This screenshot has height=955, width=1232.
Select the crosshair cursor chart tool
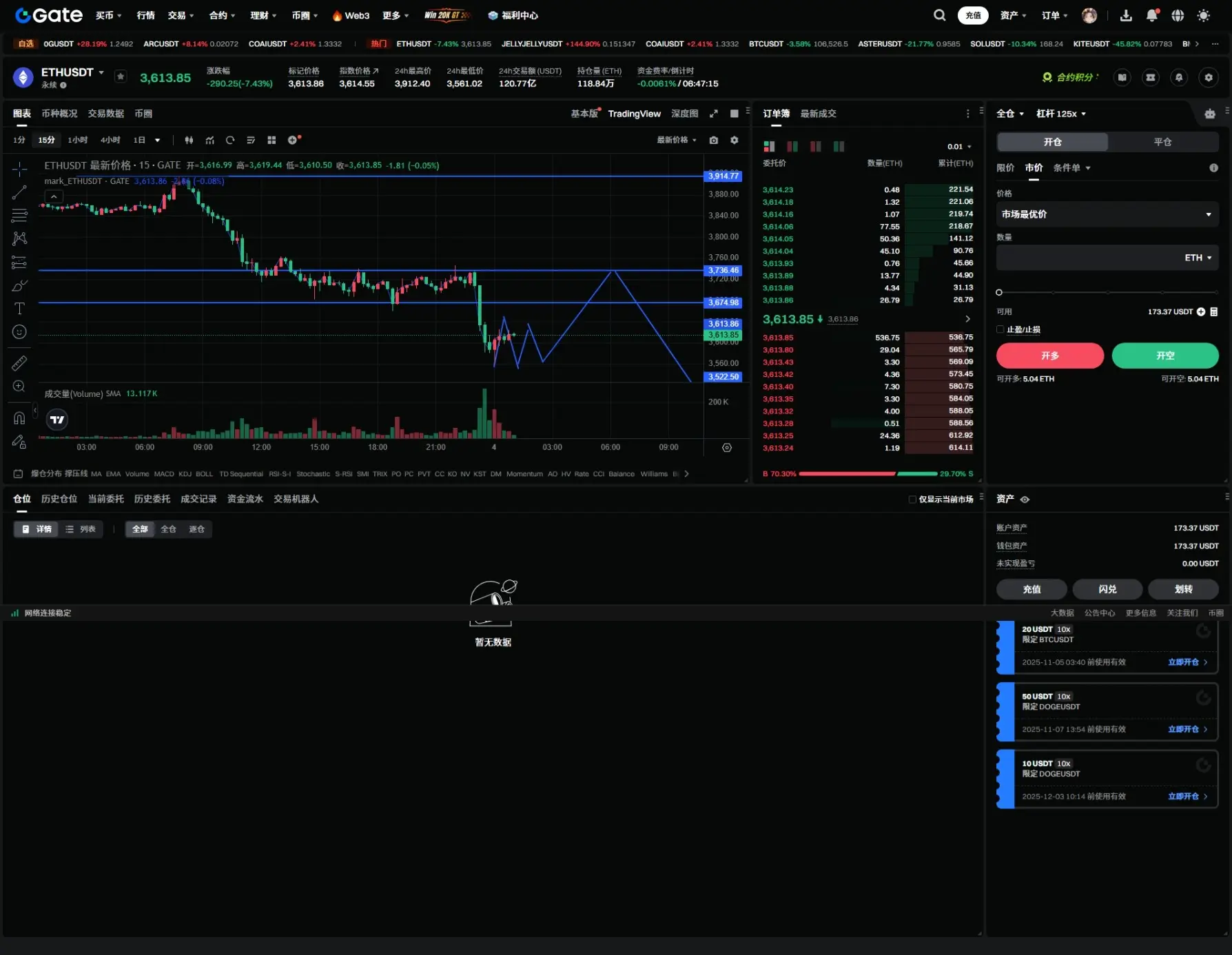[x=19, y=169]
